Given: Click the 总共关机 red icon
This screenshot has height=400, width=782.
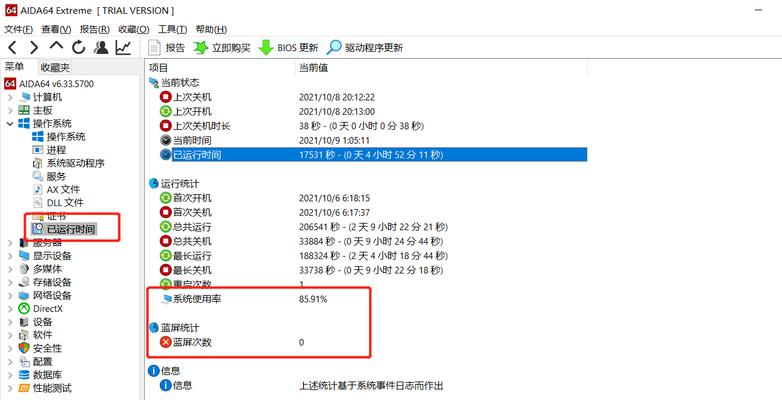Looking at the screenshot, I should pyautogui.click(x=165, y=241).
